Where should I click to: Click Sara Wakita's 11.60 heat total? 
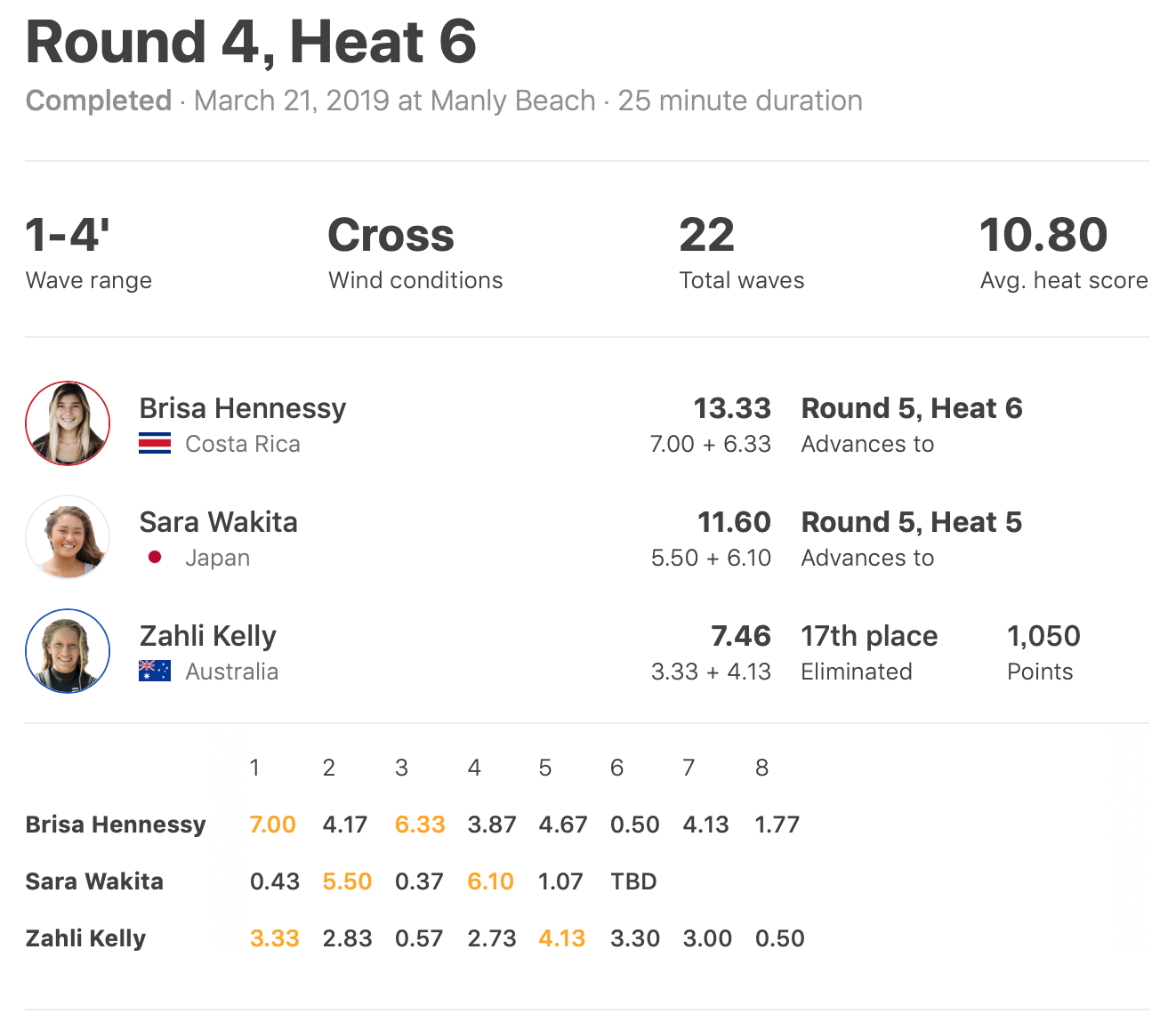pyautogui.click(x=733, y=522)
